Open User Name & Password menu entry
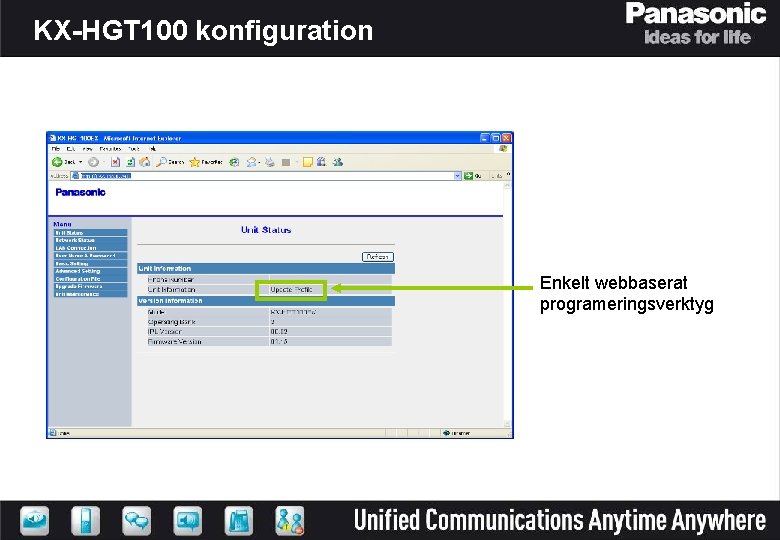This screenshot has width=780, height=540. tap(91, 256)
